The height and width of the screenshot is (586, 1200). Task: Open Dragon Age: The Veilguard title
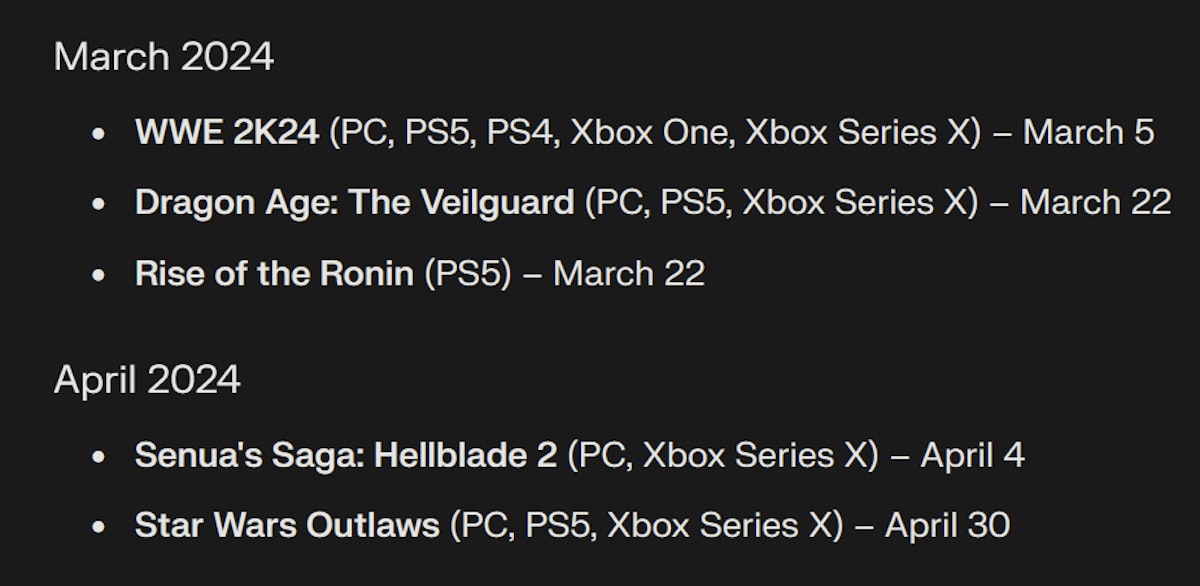pos(354,203)
